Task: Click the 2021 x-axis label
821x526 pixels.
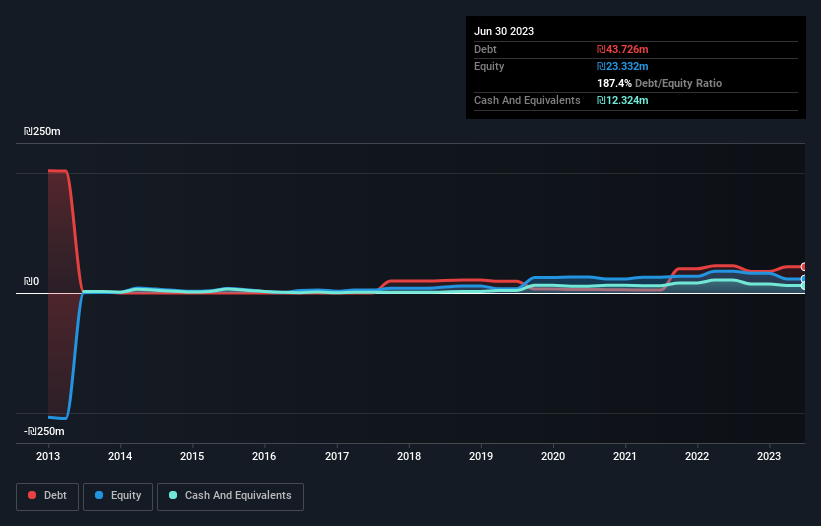Action: point(625,456)
